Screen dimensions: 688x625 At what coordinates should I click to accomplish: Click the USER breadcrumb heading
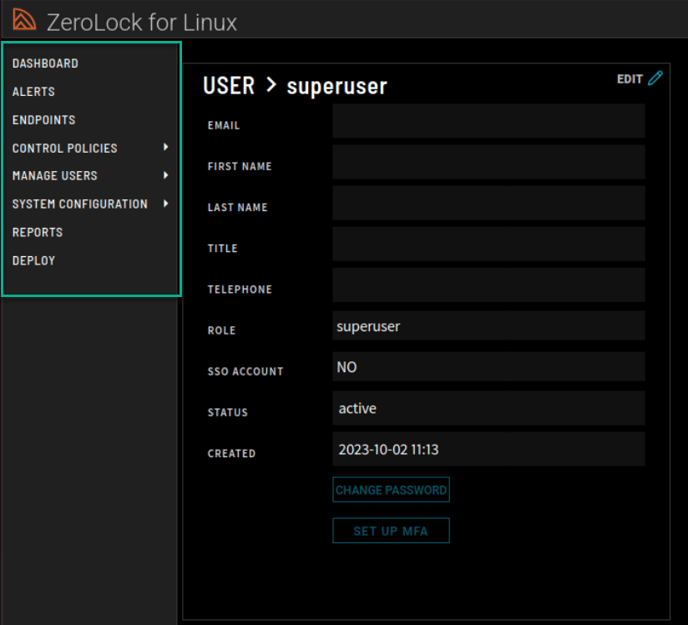pos(229,86)
